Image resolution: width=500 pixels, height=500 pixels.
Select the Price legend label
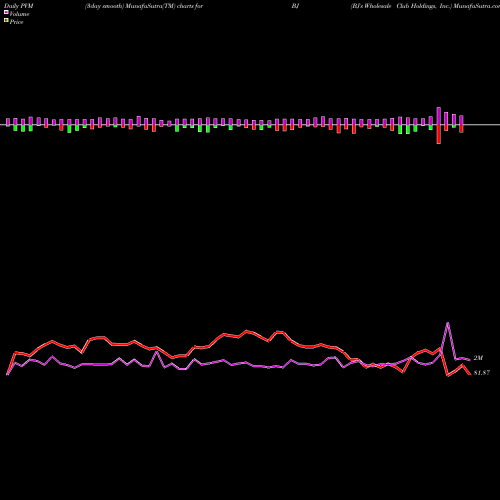(16, 22)
